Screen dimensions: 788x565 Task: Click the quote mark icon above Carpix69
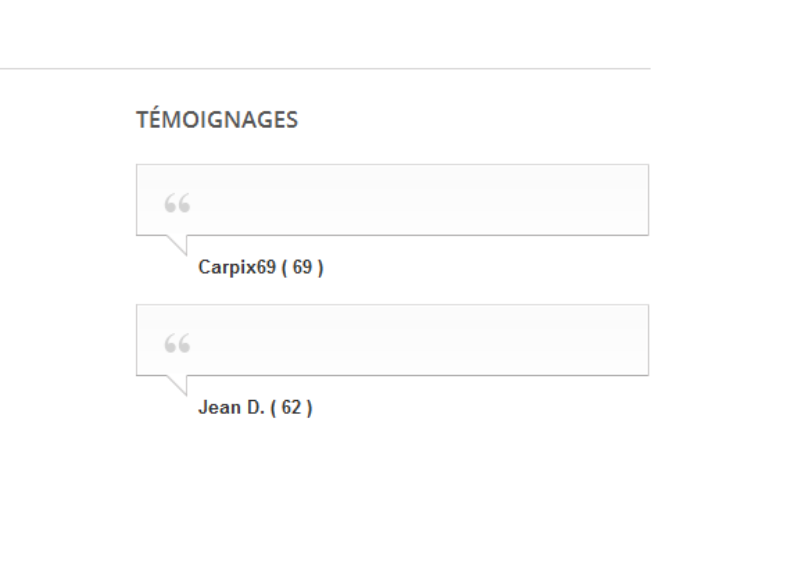177,204
